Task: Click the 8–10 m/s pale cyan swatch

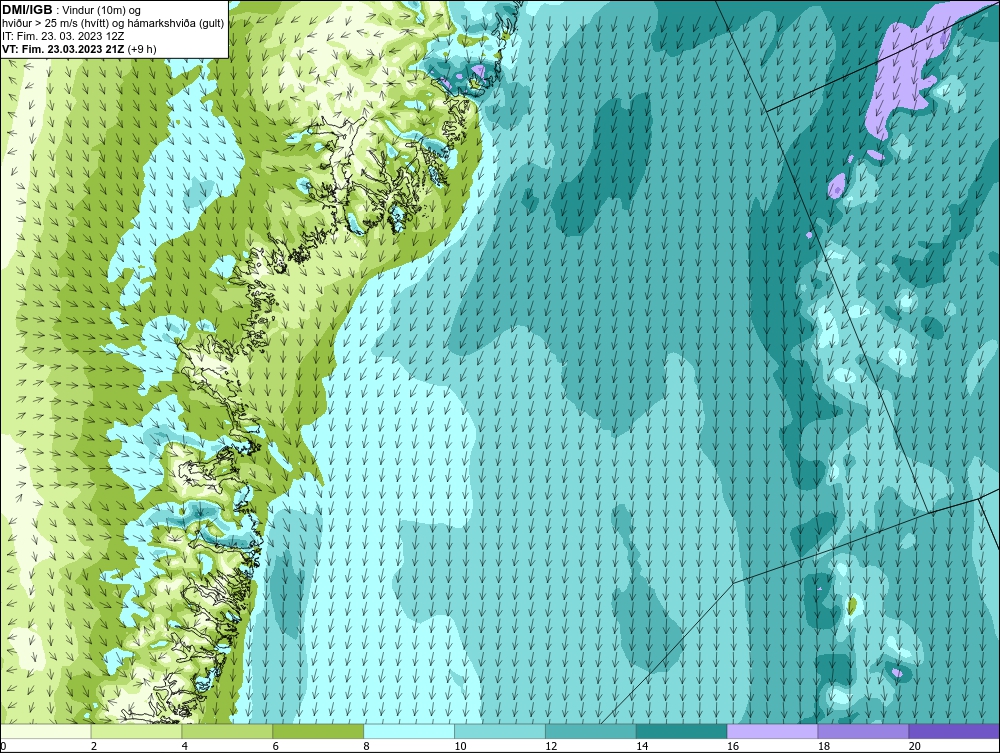Action: (x=409, y=731)
